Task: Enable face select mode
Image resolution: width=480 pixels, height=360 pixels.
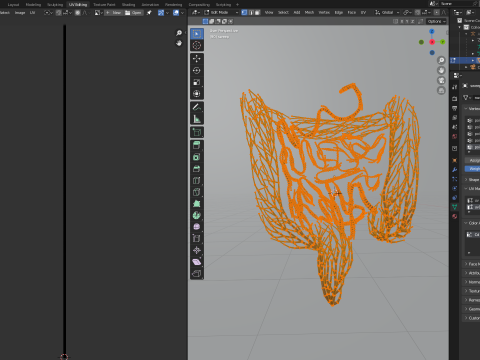Action: click(x=257, y=13)
